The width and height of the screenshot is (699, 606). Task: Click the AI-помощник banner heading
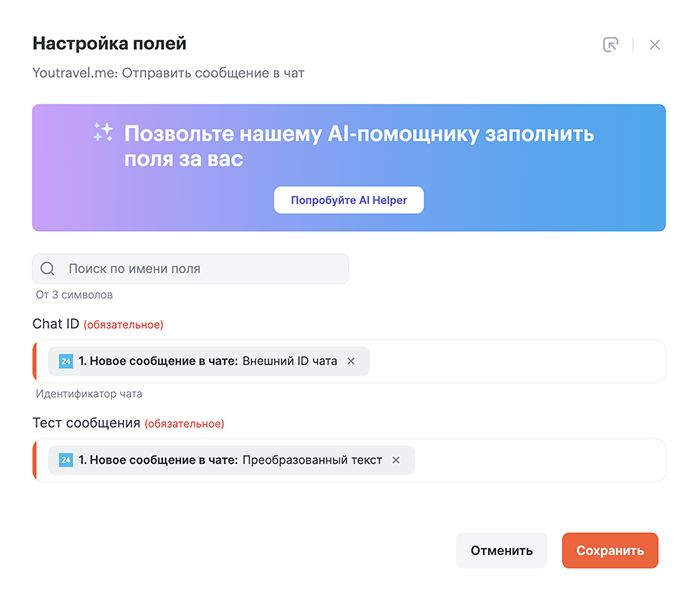tap(359, 146)
